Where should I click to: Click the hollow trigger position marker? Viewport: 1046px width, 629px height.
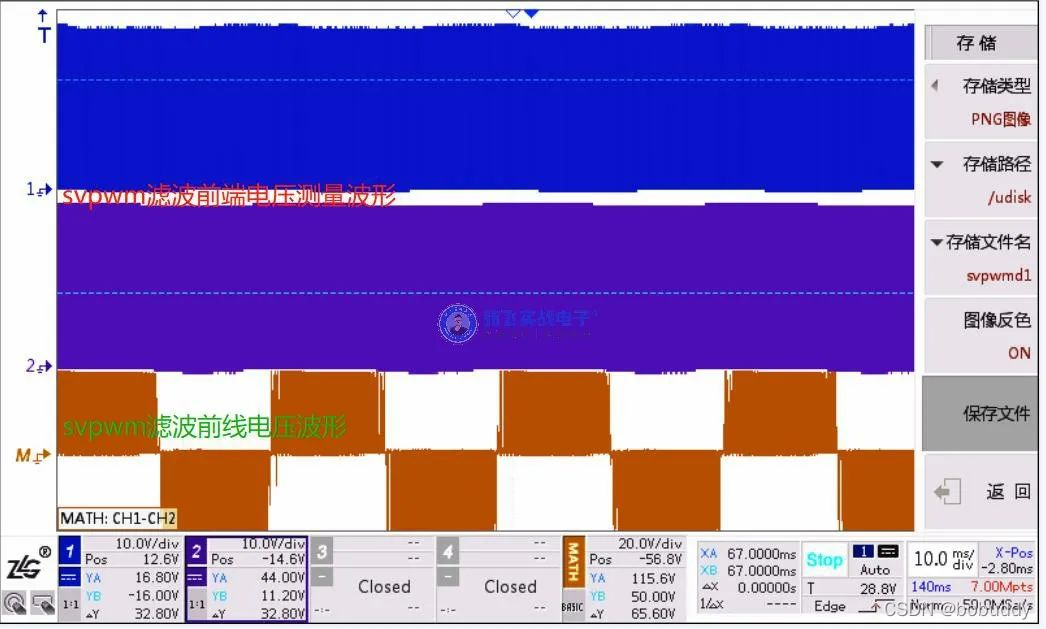pyautogui.click(x=513, y=13)
